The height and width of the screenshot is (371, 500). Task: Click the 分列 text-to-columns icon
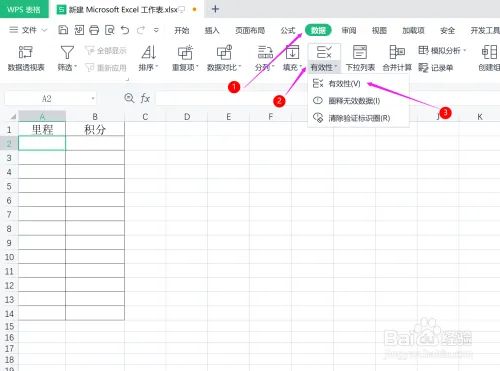[x=265, y=52]
